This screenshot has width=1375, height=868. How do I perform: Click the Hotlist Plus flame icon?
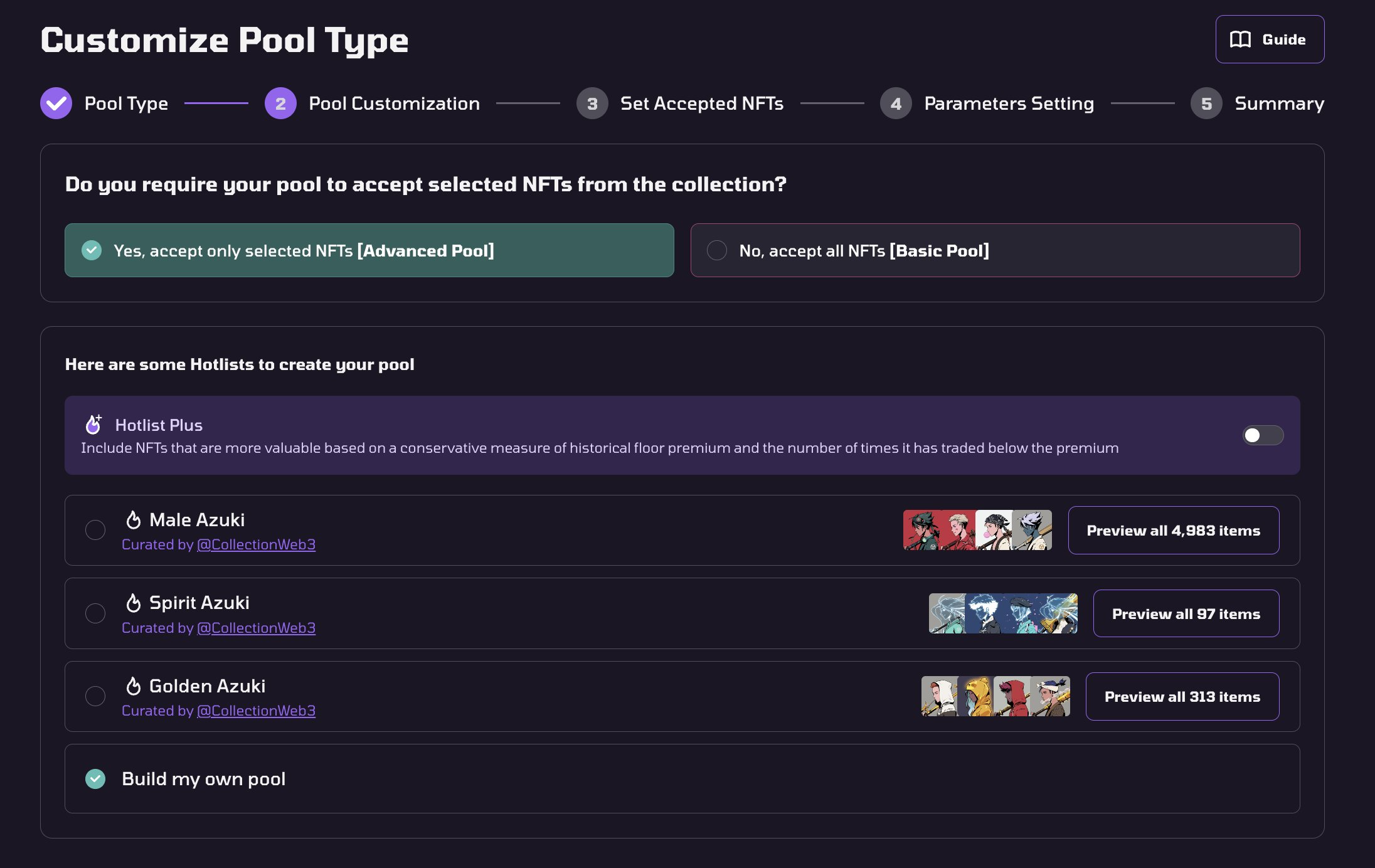pyautogui.click(x=93, y=425)
